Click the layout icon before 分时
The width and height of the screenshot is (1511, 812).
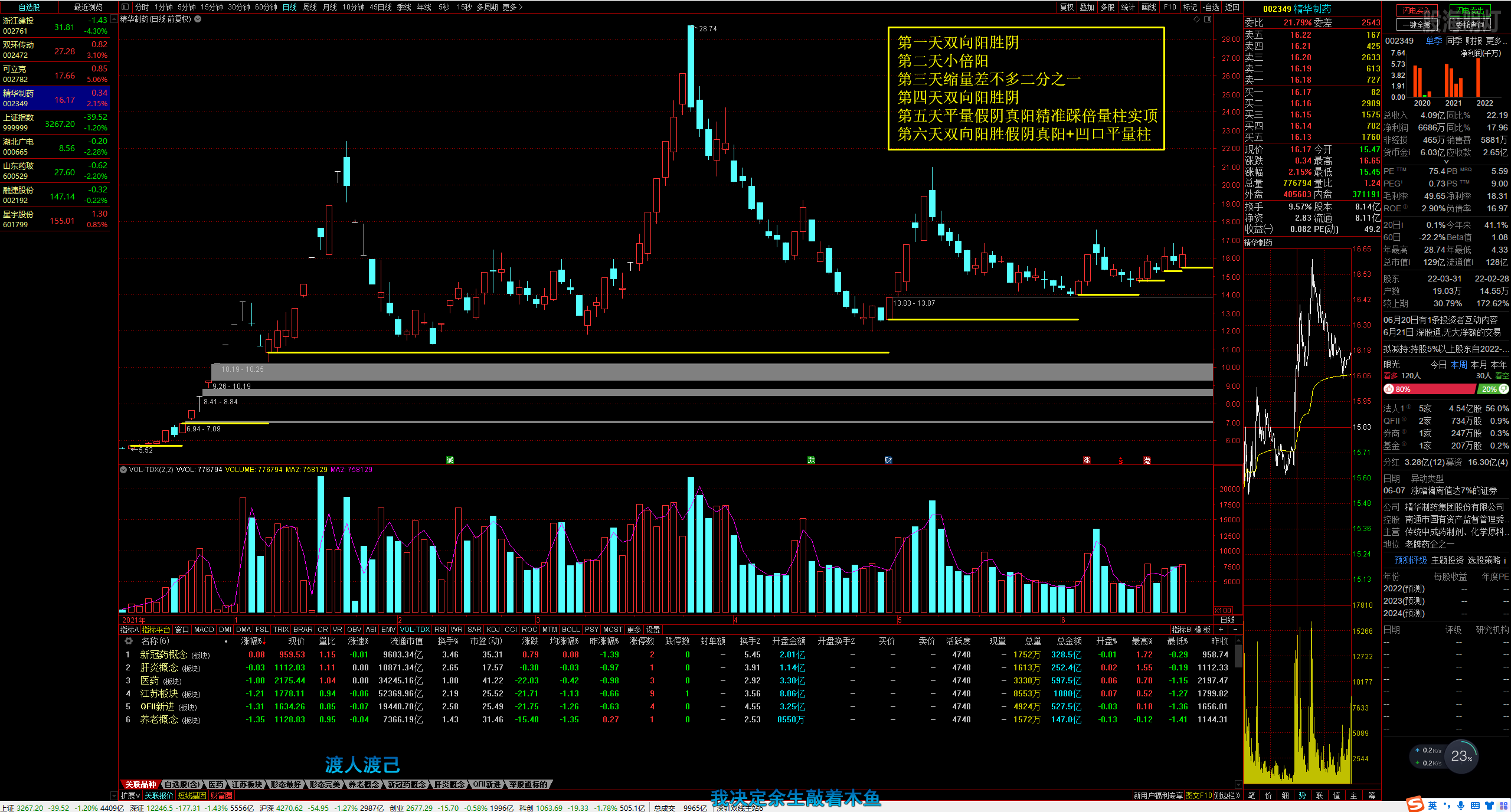pyautogui.click(x=125, y=7)
